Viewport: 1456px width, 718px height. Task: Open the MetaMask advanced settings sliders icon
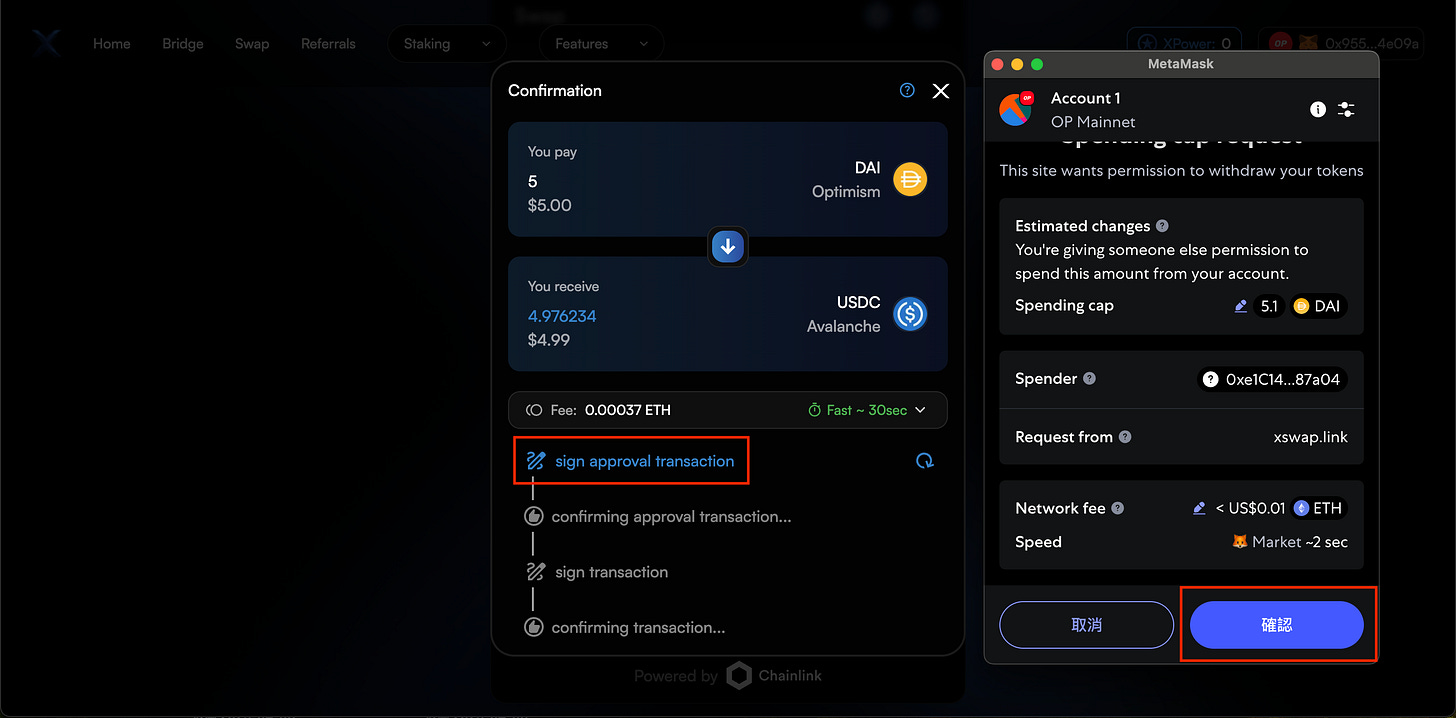coord(1346,109)
